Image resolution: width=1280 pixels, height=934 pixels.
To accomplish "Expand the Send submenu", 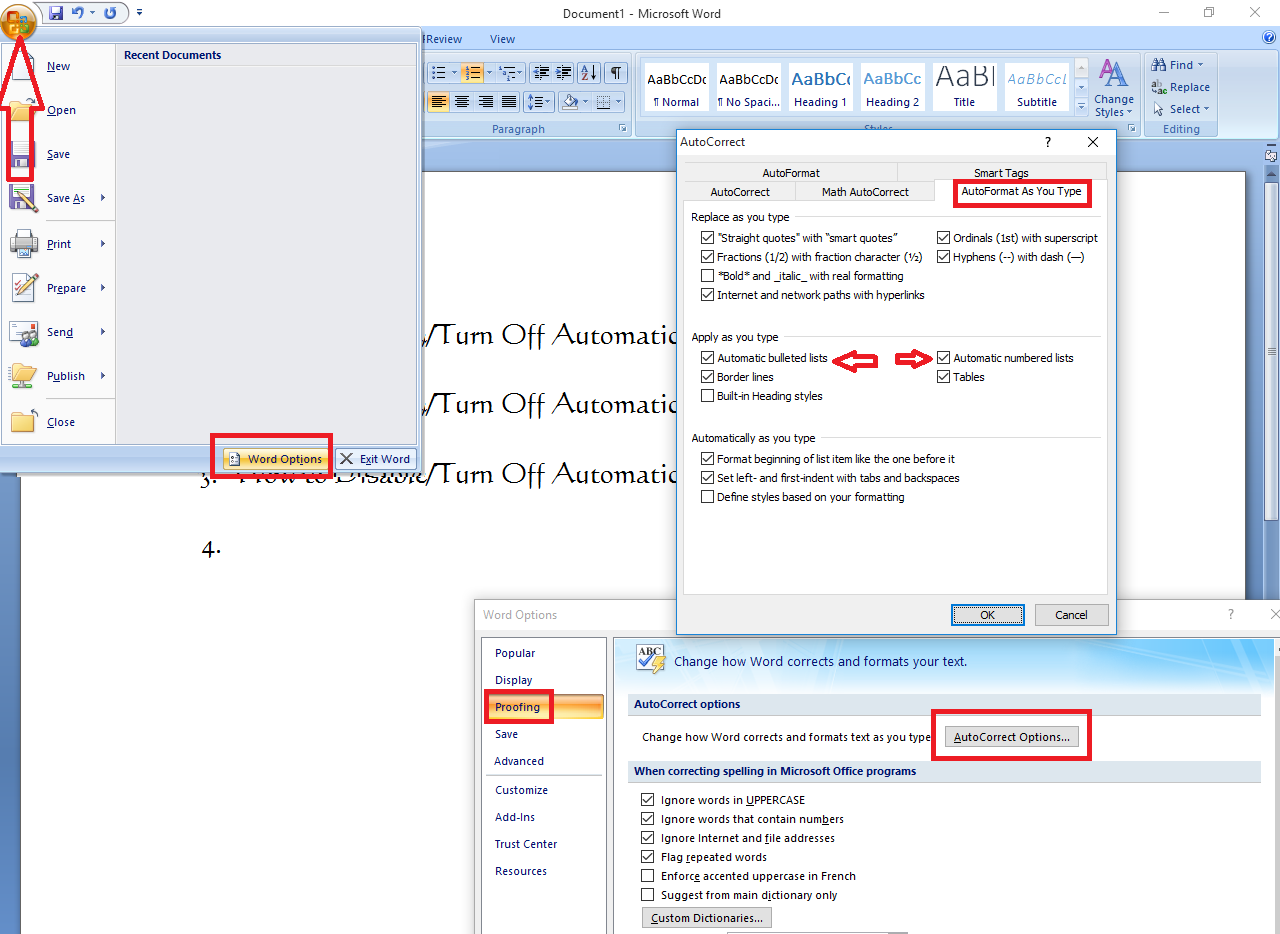I will click(x=103, y=332).
